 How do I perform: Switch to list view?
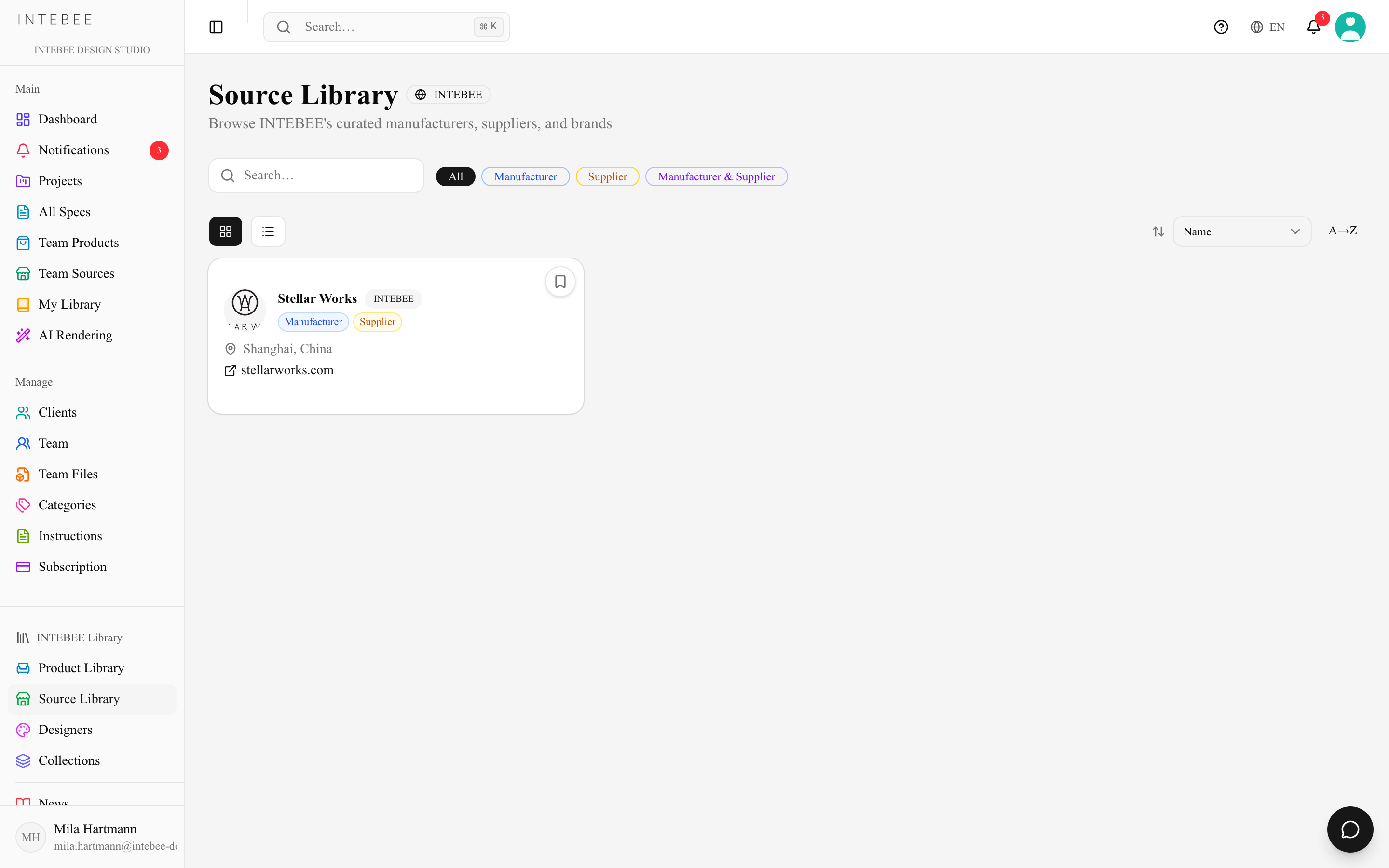[268, 231]
